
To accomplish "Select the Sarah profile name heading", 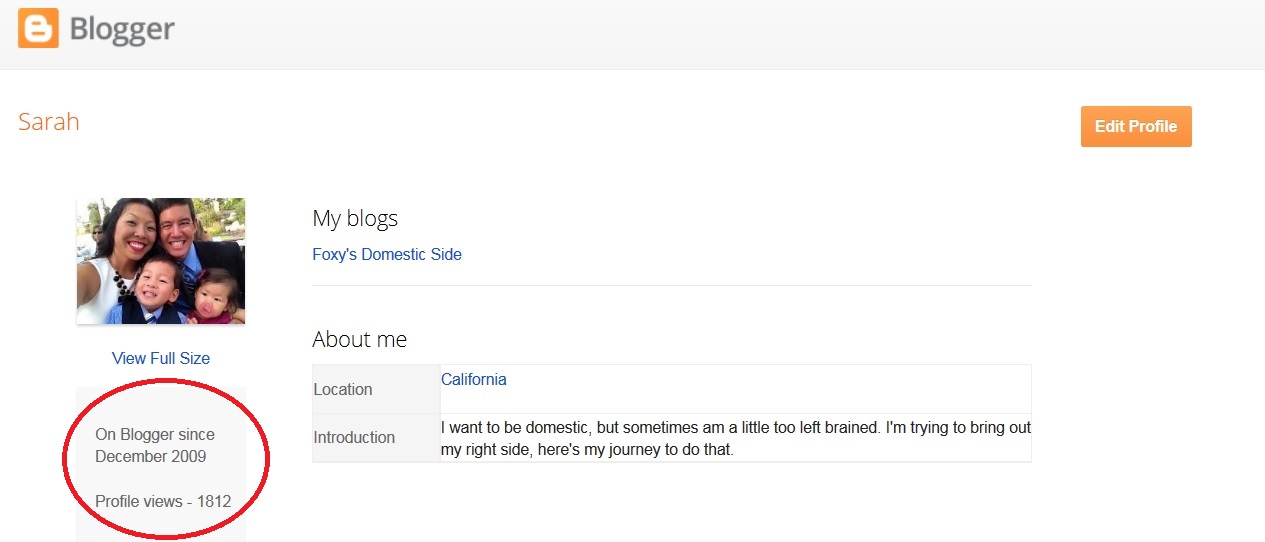I will pyautogui.click(x=49, y=122).
